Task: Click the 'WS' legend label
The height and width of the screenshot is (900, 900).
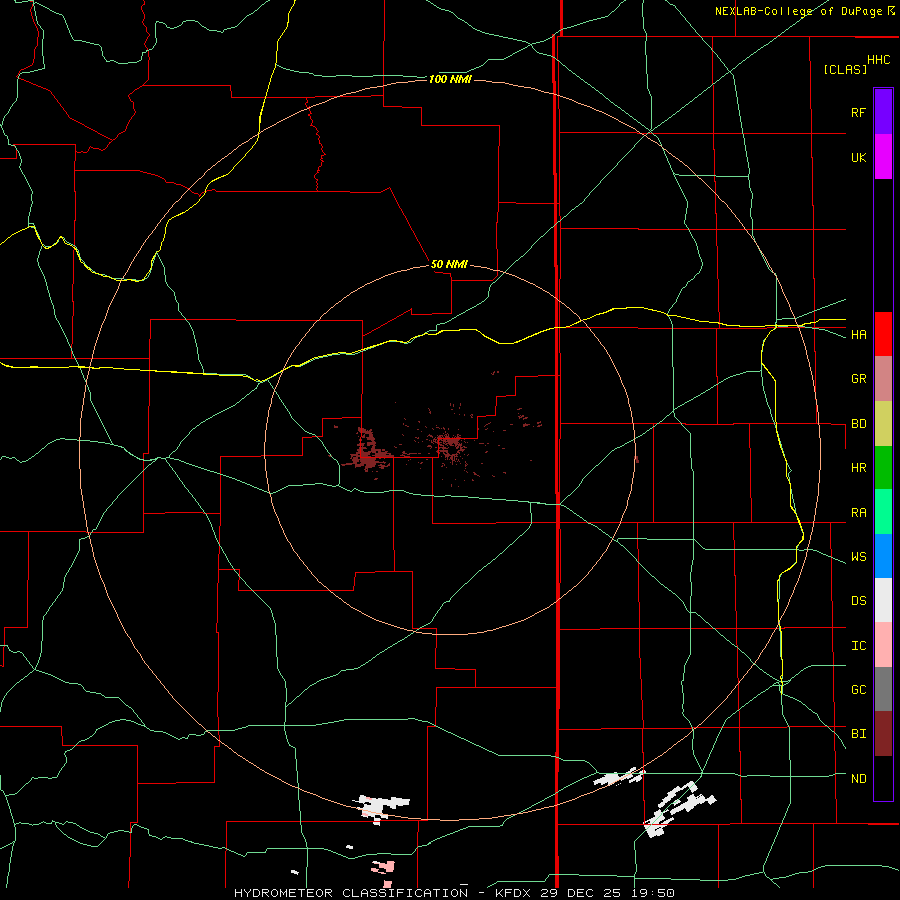Action: coord(858,557)
